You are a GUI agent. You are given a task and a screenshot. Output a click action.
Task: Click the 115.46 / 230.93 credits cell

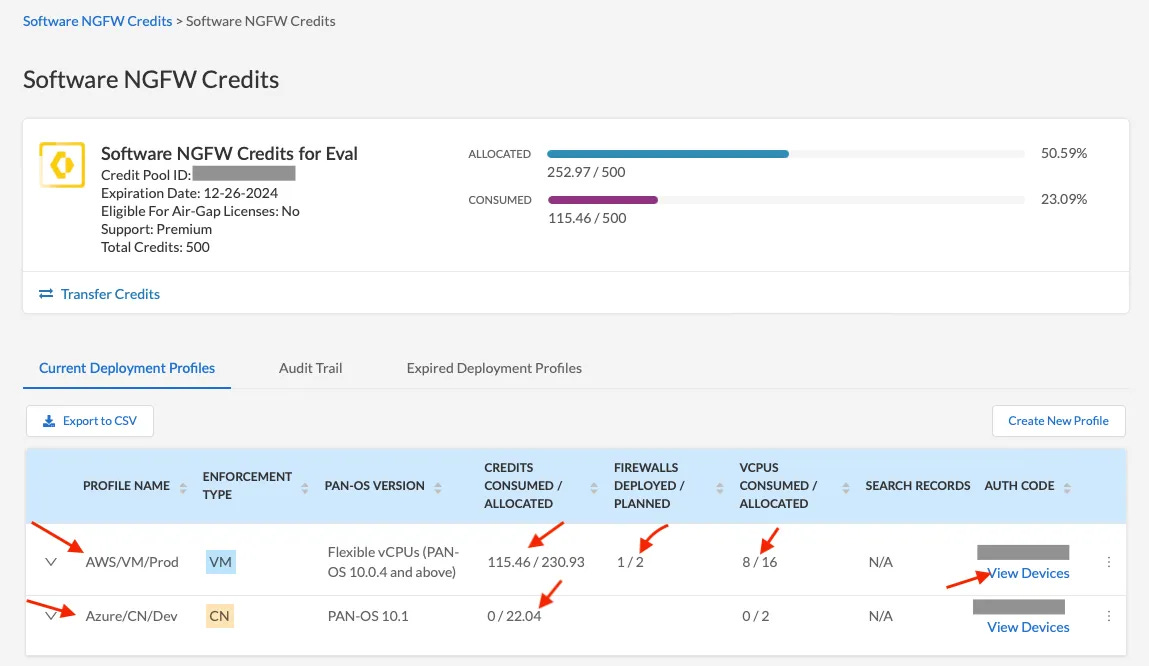536,562
